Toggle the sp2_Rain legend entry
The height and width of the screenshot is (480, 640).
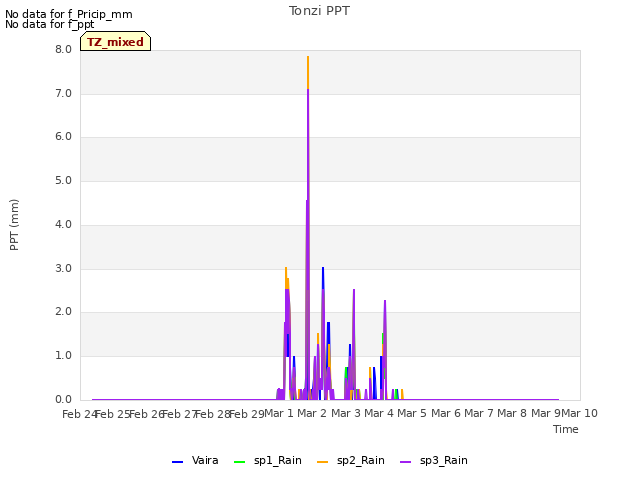pyautogui.click(x=351, y=461)
